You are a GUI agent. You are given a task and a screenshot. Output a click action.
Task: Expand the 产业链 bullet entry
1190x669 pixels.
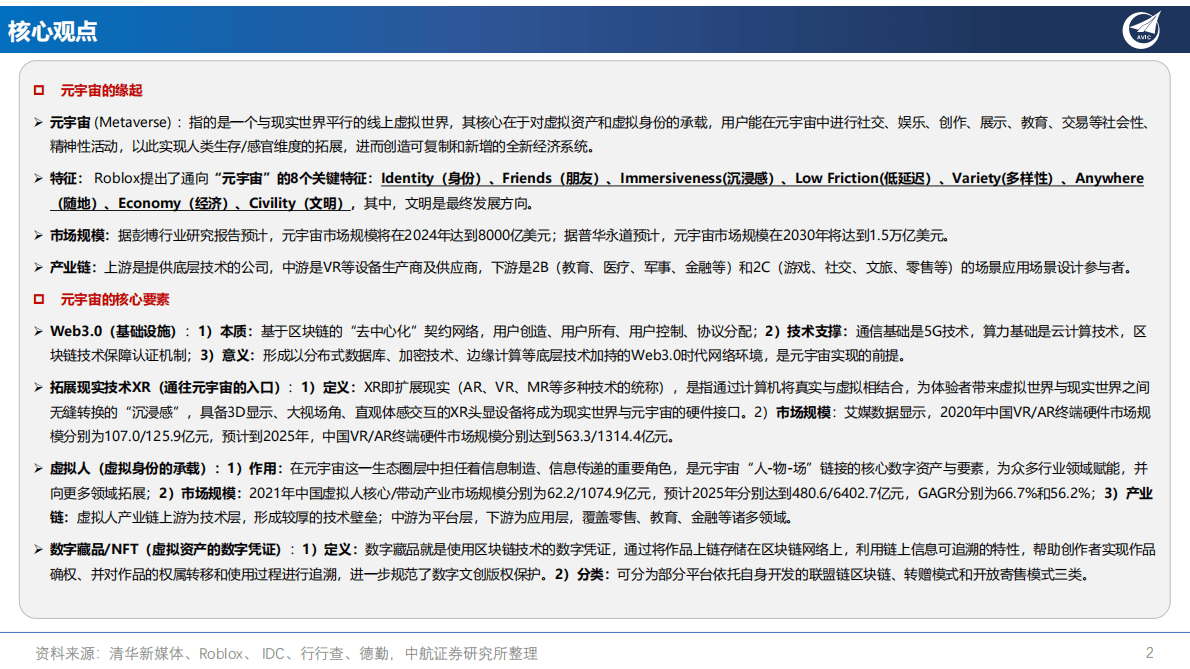click(x=40, y=266)
